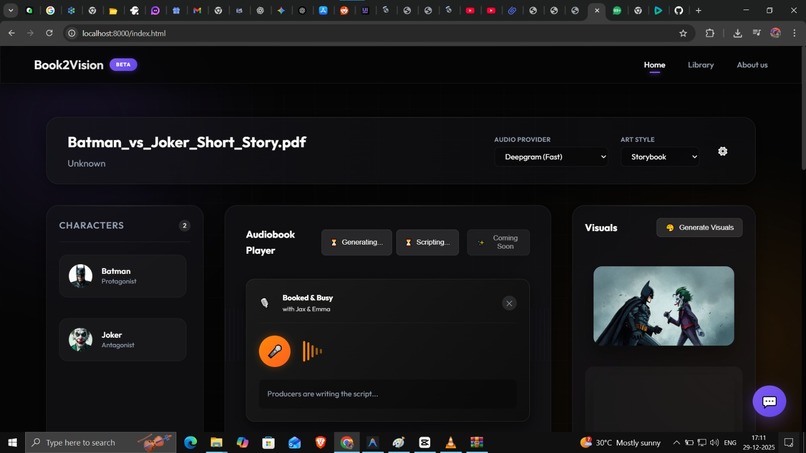Viewport: 806px width, 453px height.
Task: Open VLC media player from the taskbar
Action: (x=450, y=442)
